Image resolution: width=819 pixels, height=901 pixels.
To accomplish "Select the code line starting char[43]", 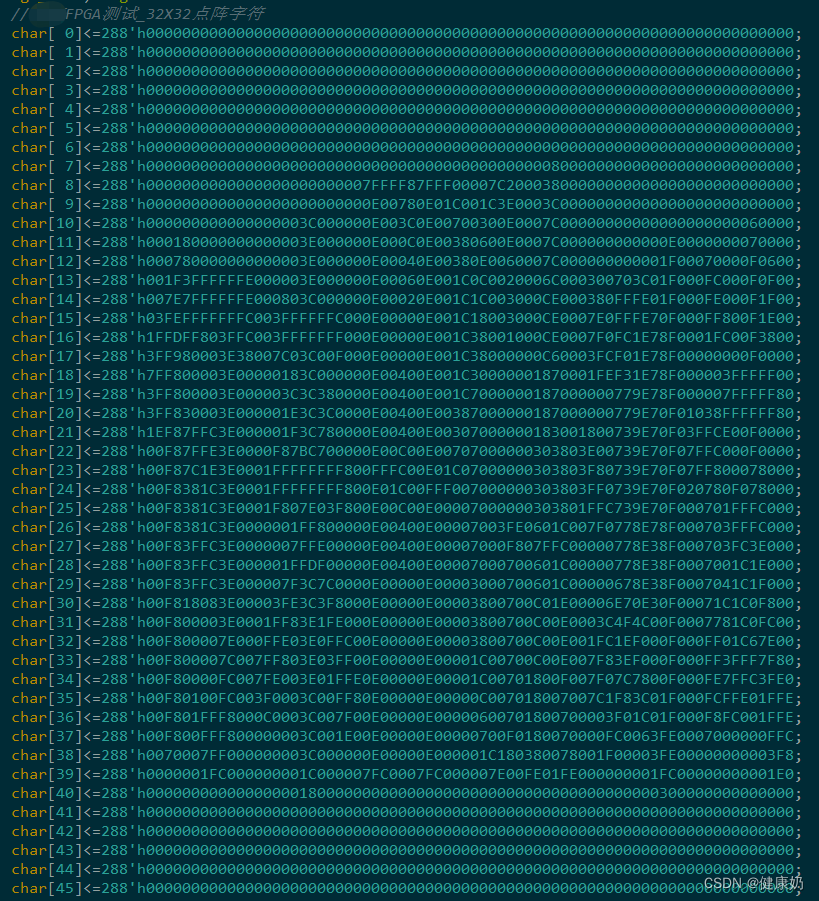I will [406, 850].
